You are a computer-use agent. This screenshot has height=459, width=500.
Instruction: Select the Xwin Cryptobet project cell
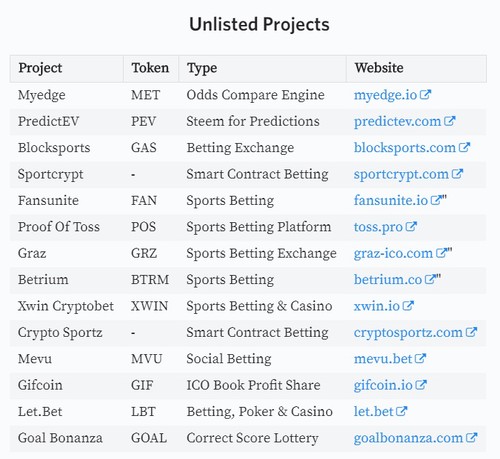(67, 306)
